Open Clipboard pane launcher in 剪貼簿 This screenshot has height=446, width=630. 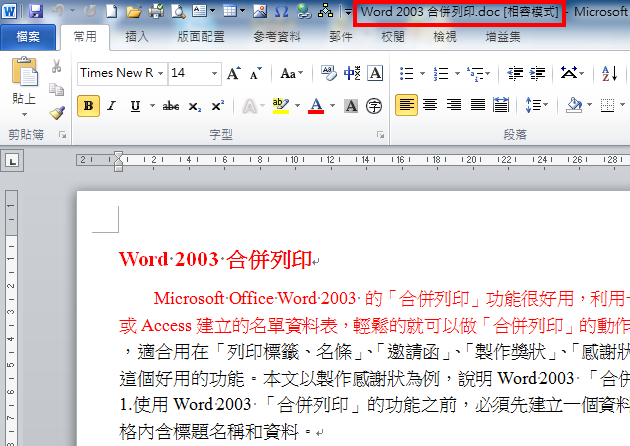point(63,135)
